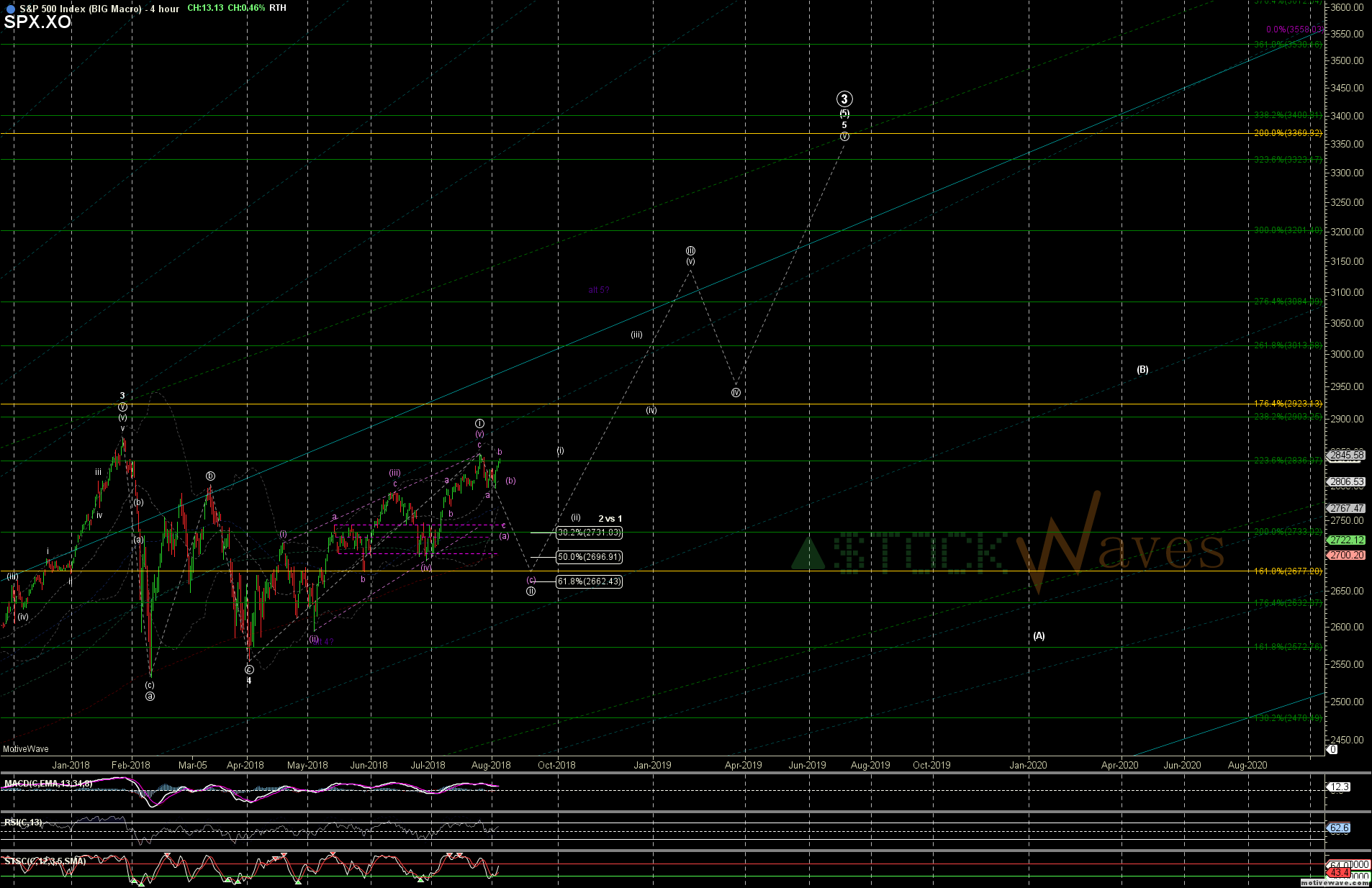
Task: Click the circled 3 wave label
Action: point(844,99)
